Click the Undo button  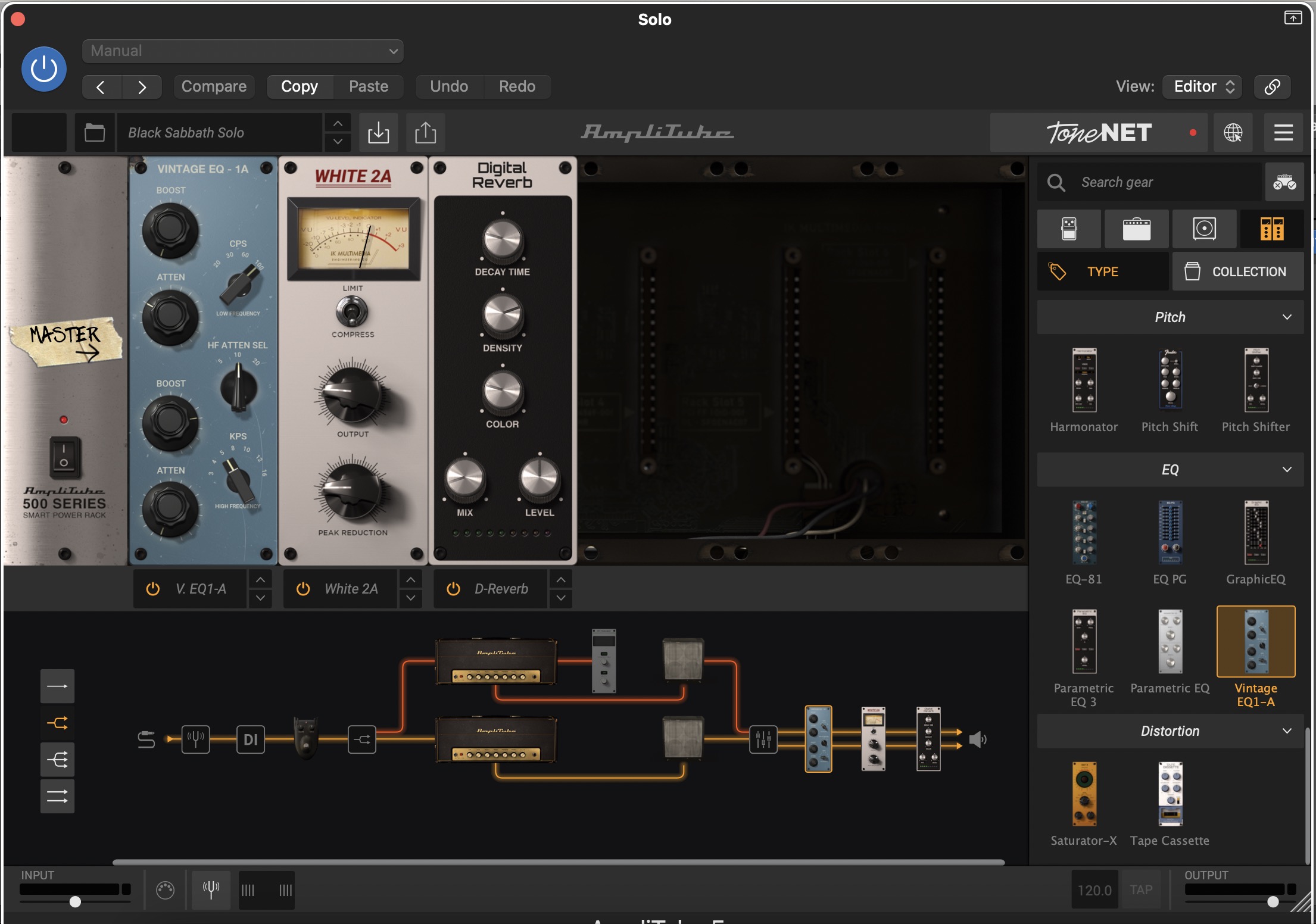[x=449, y=86]
